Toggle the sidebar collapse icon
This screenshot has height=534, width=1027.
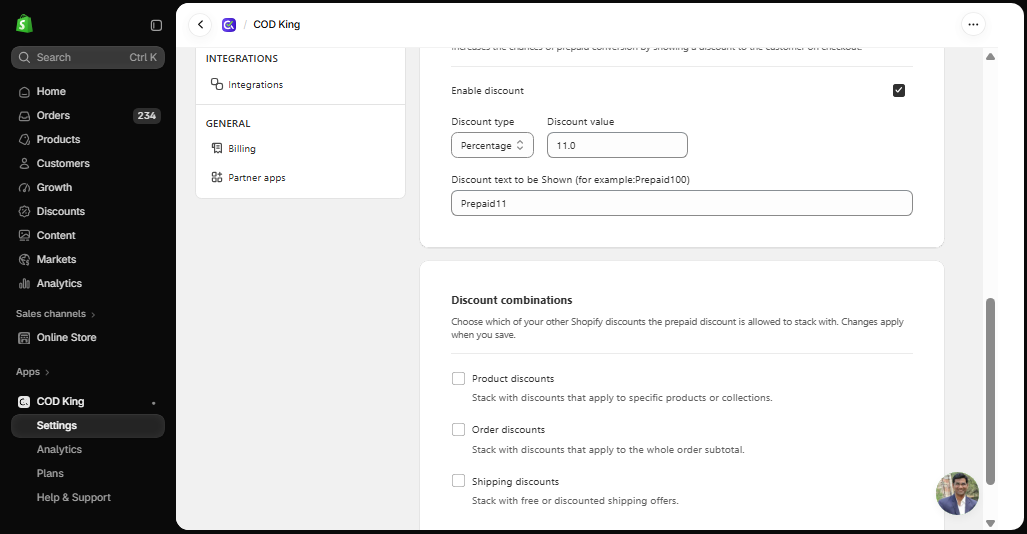point(156,25)
